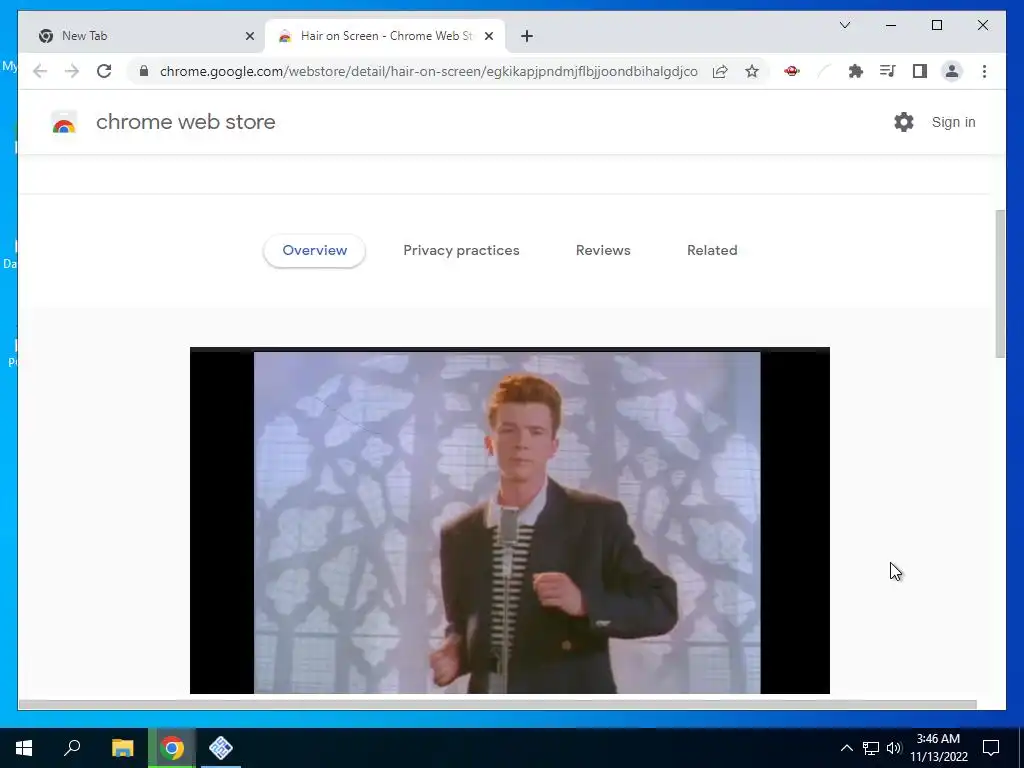
Task: Open the media controls icon
Action: click(888, 71)
